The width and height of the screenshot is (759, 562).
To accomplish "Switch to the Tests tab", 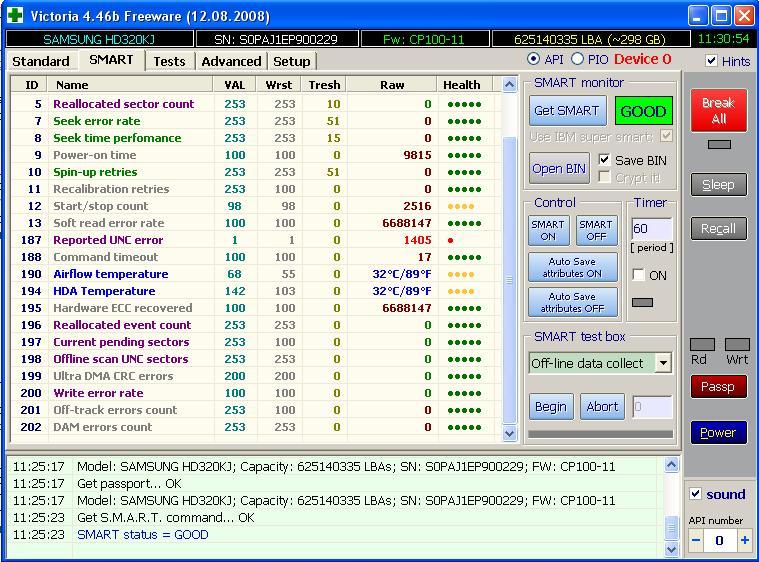I will tap(169, 61).
